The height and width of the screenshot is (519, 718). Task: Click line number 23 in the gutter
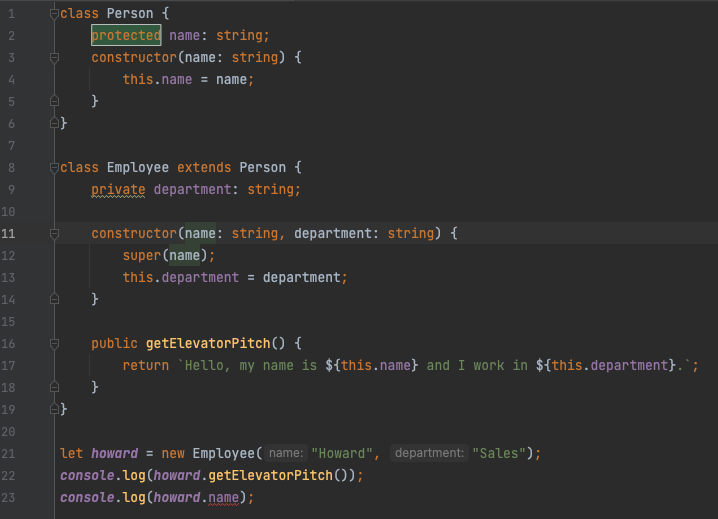[8, 497]
